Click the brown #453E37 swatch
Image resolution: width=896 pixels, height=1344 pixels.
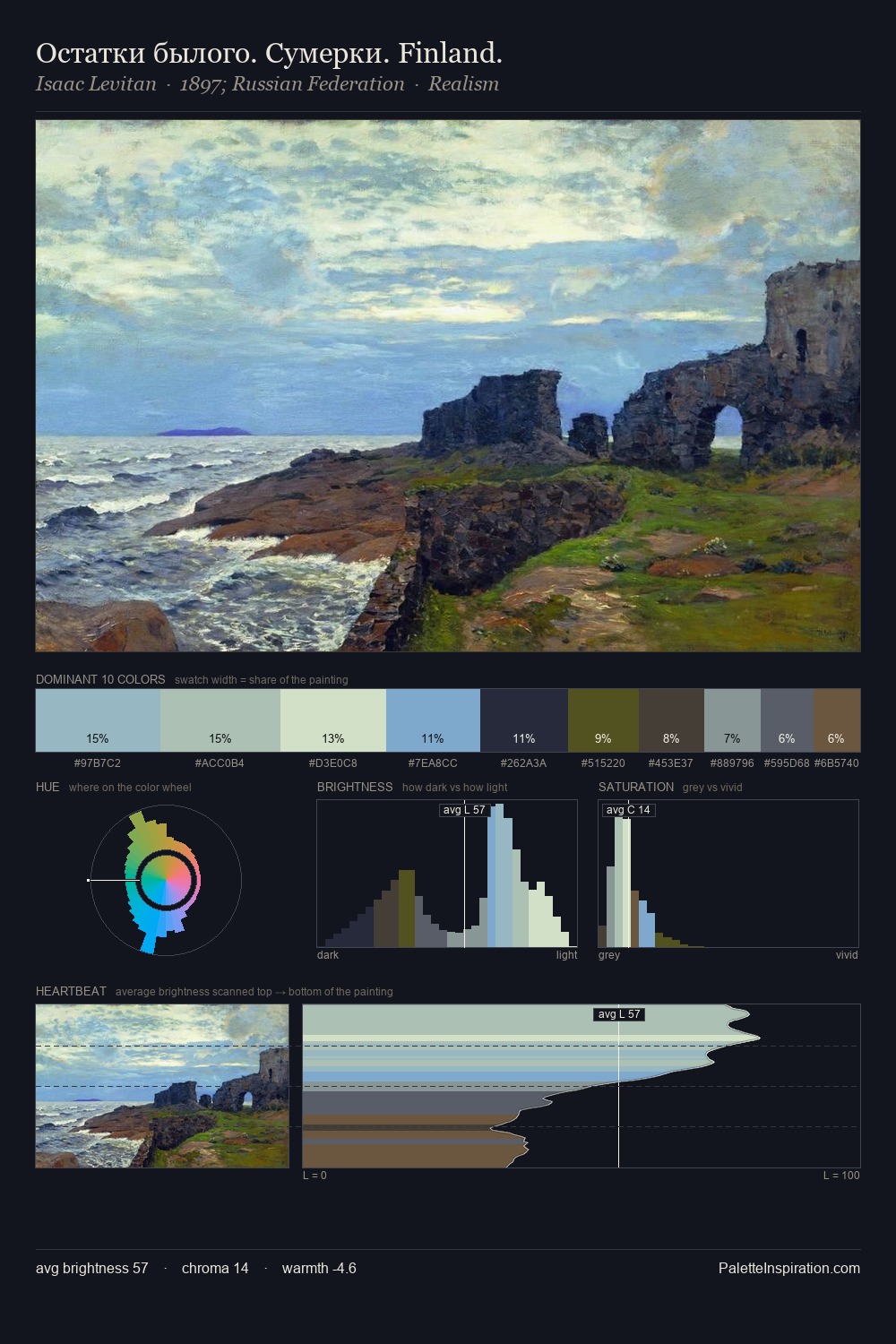point(671,719)
